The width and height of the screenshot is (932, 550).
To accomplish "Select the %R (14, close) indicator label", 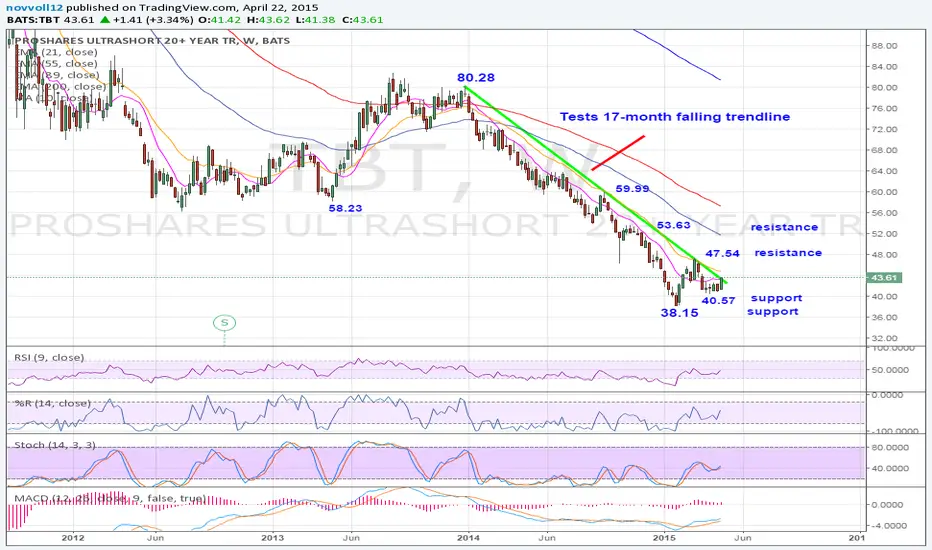I will pos(53,403).
